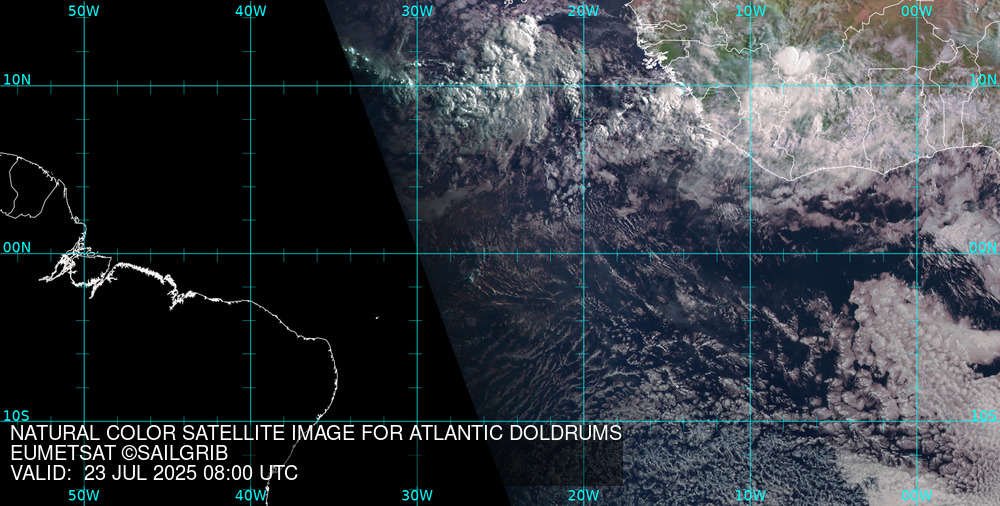Click the "VALID: 23 JUL 2025 08:00 UTC" timestamp

pyautogui.click(x=154, y=473)
